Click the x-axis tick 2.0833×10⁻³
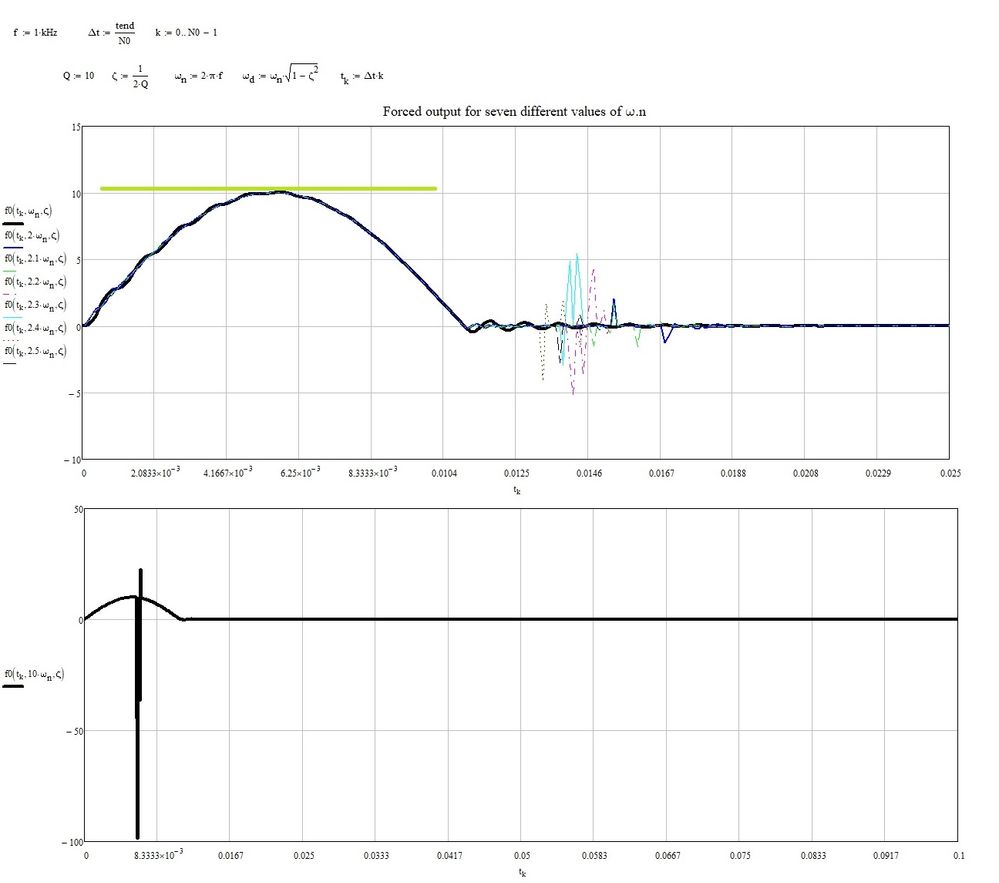999x883 pixels. tap(155, 472)
